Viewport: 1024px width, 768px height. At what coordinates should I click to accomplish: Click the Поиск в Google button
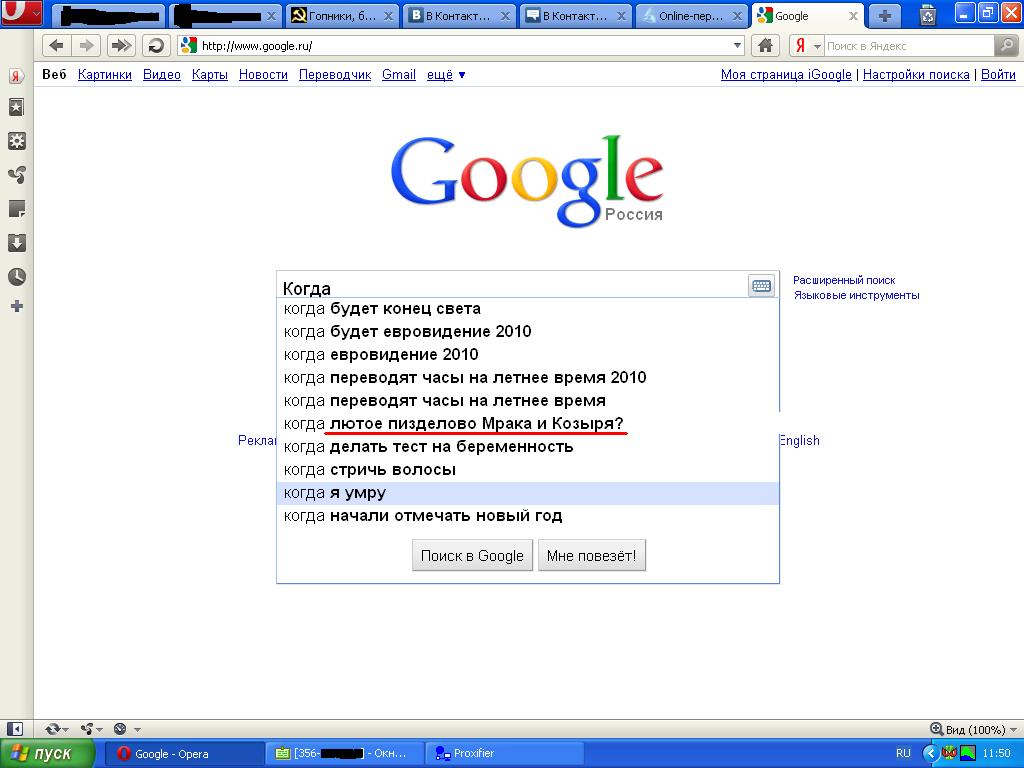[x=472, y=555]
